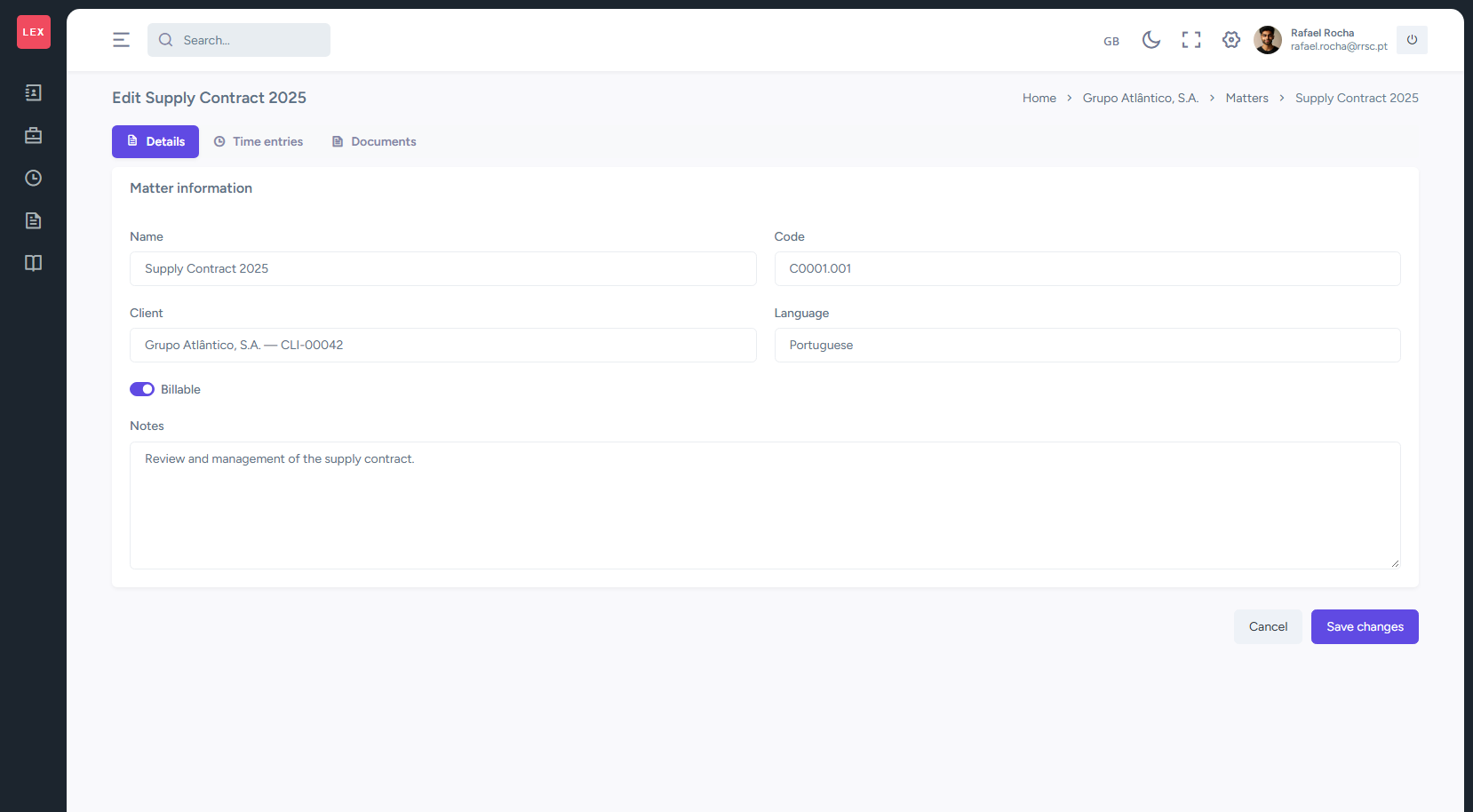Viewport: 1473px width, 812px height.
Task: Open the contacts icon in sidebar
Action: tap(33, 92)
